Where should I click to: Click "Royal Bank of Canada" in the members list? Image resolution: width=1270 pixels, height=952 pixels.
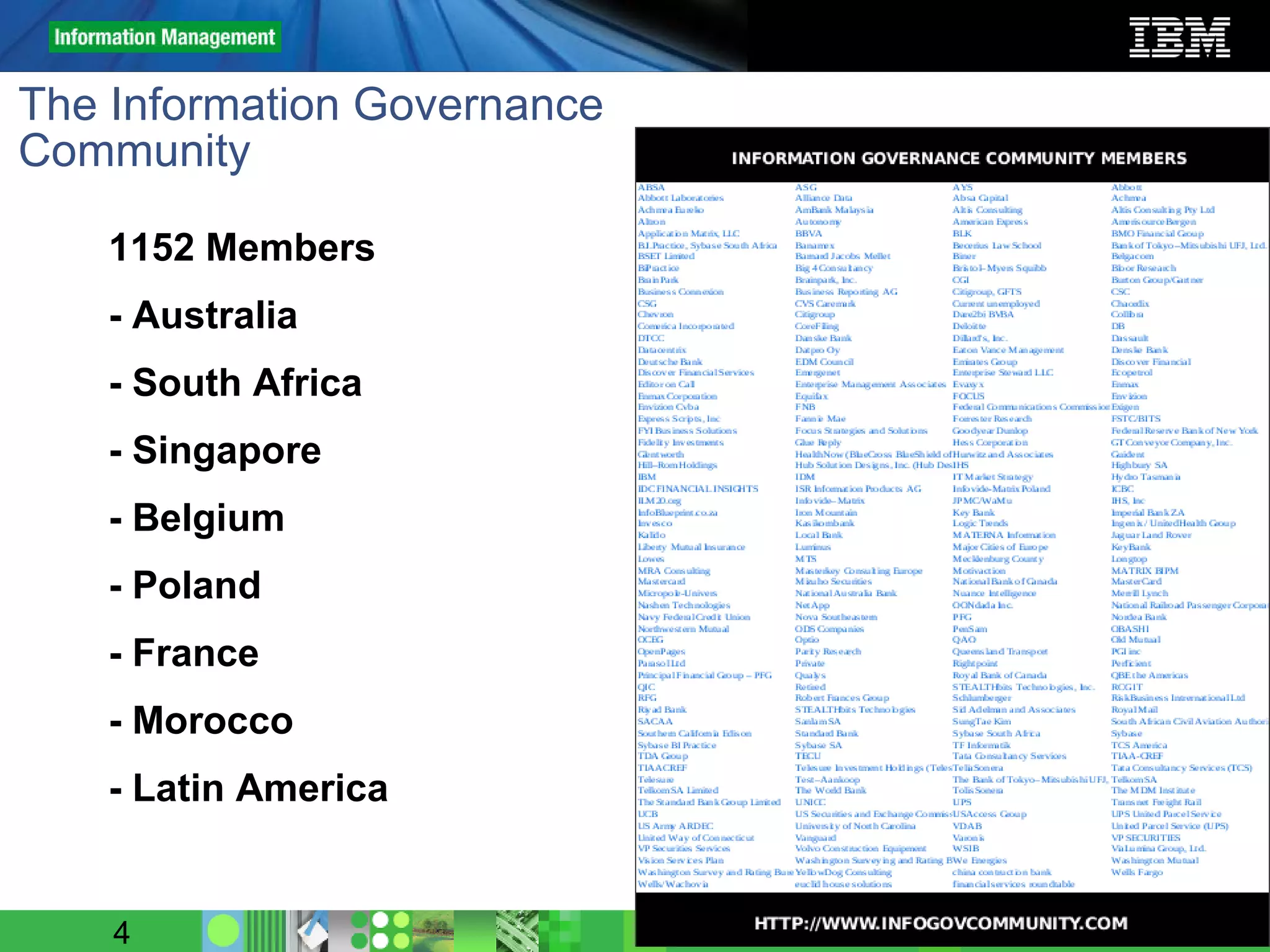pyautogui.click(x=1000, y=676)
